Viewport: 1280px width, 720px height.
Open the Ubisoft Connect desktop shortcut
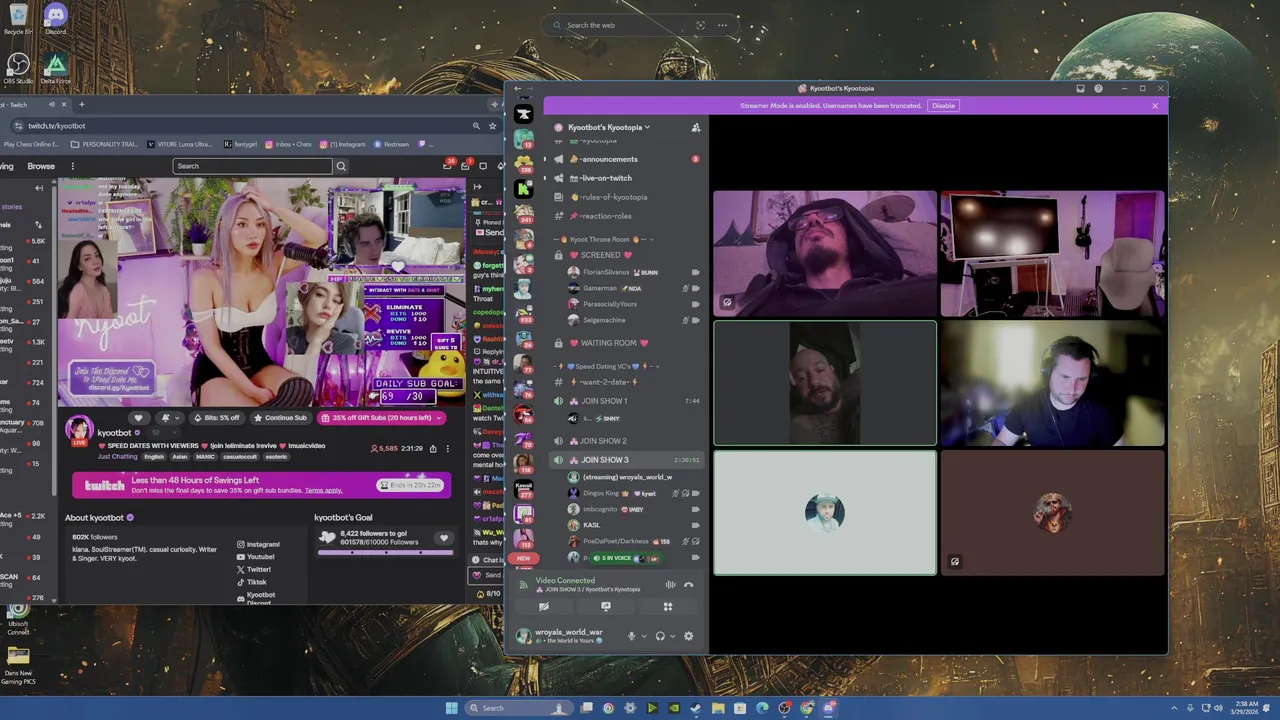(x=18, y=620)
